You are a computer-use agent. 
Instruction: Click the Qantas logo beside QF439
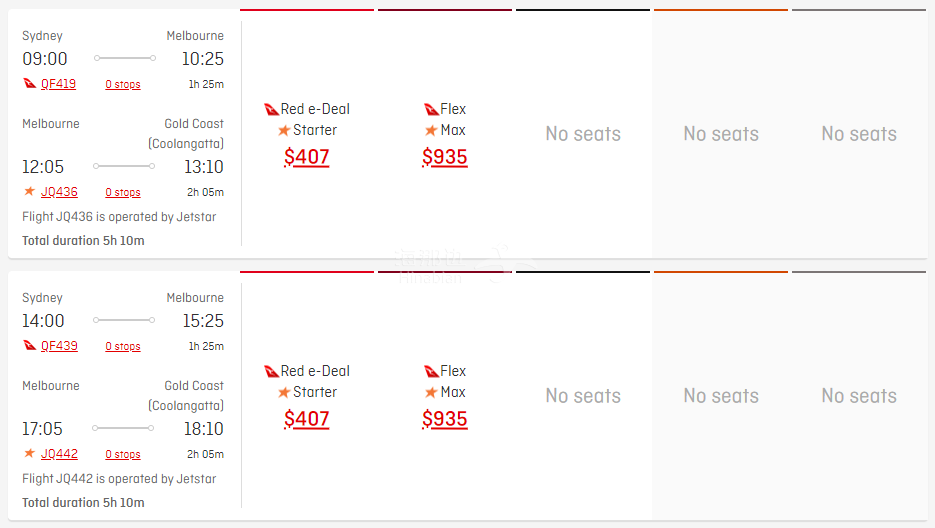[x=29, y=346]
